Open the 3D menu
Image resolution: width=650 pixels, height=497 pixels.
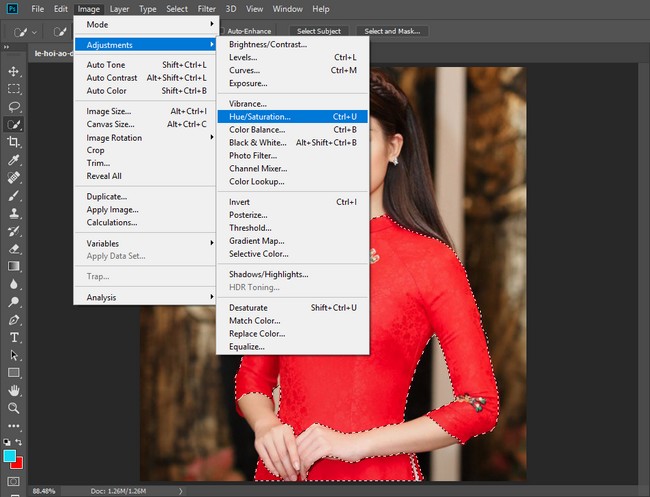230,9
